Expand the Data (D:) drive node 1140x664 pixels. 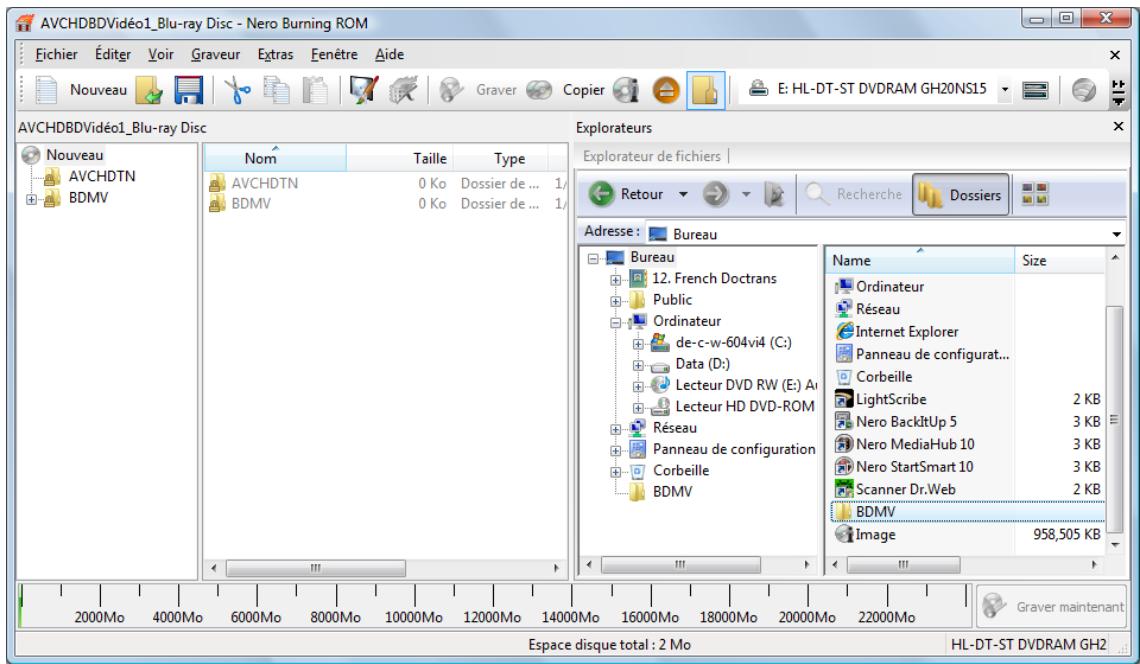(x=638, y=364)
